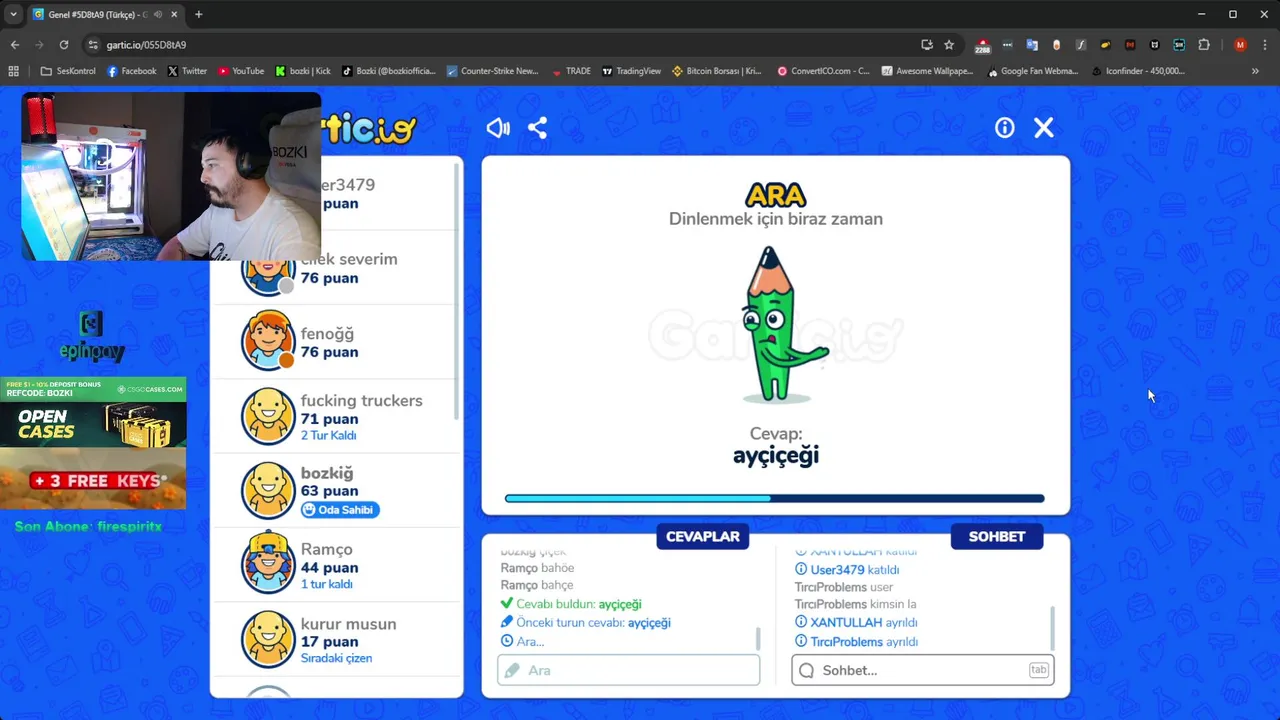Open the Chrome profile M avatar
This screenshot has height=720, width=1280.
(x=1240, y=45)
